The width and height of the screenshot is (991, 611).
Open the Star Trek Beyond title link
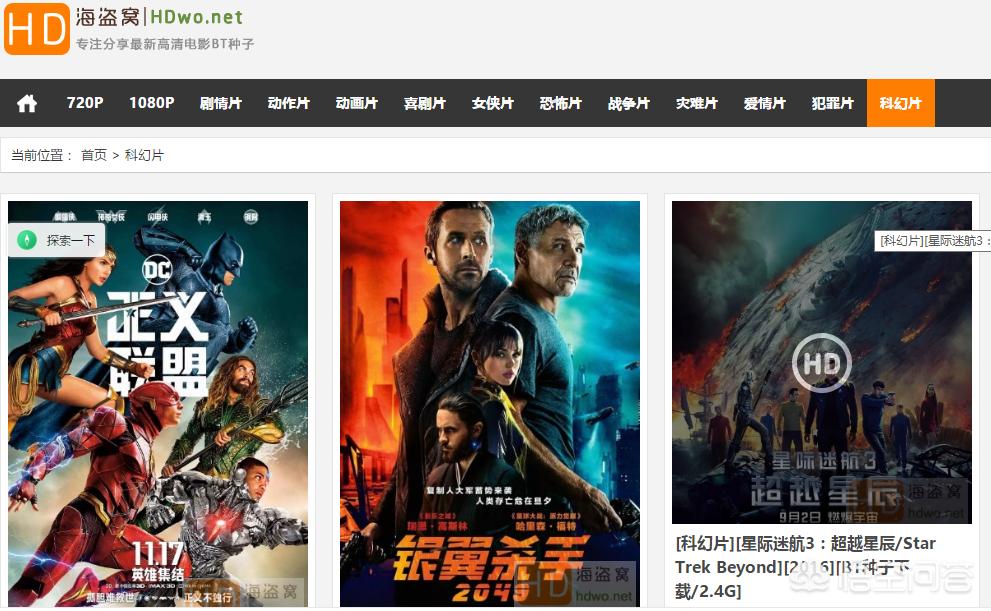pos(805,567)
